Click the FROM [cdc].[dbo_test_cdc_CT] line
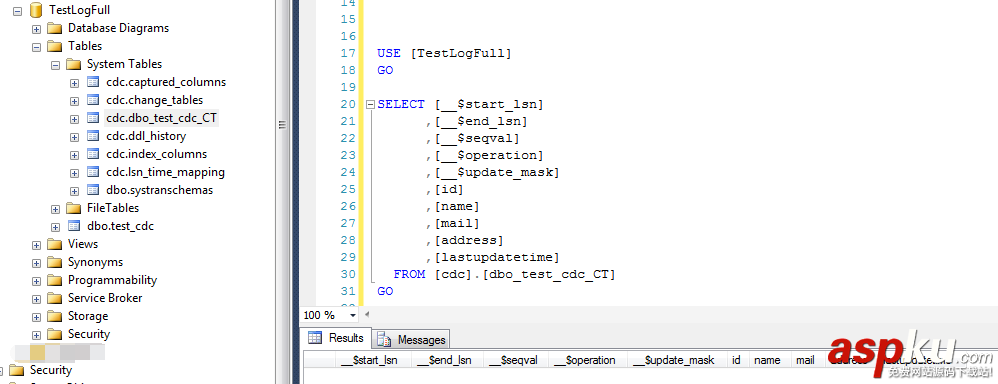The height and width of the screenshot is (384, 998). [504, 274]
